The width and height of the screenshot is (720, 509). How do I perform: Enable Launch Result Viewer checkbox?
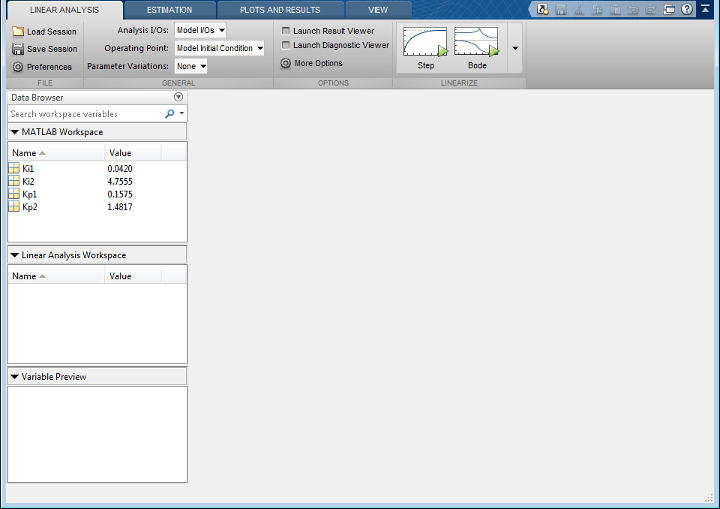tap(286, 31)
